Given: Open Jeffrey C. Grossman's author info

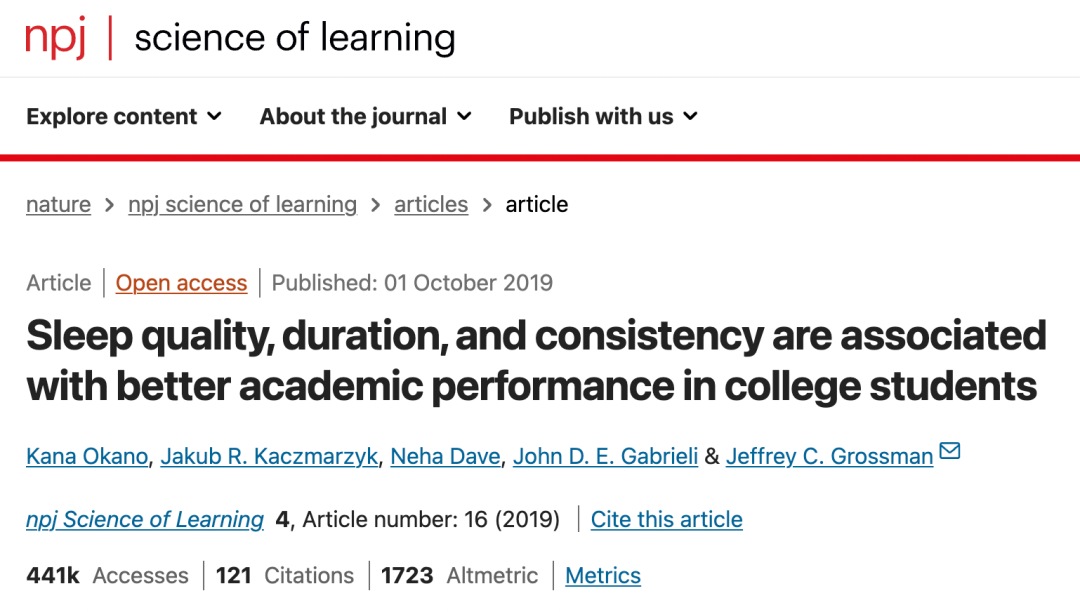Looking at the screenshot, I should click(829, 456).
